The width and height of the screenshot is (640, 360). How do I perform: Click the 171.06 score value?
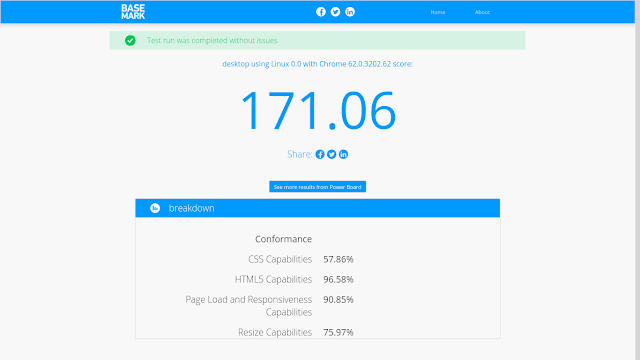[318, 111]
